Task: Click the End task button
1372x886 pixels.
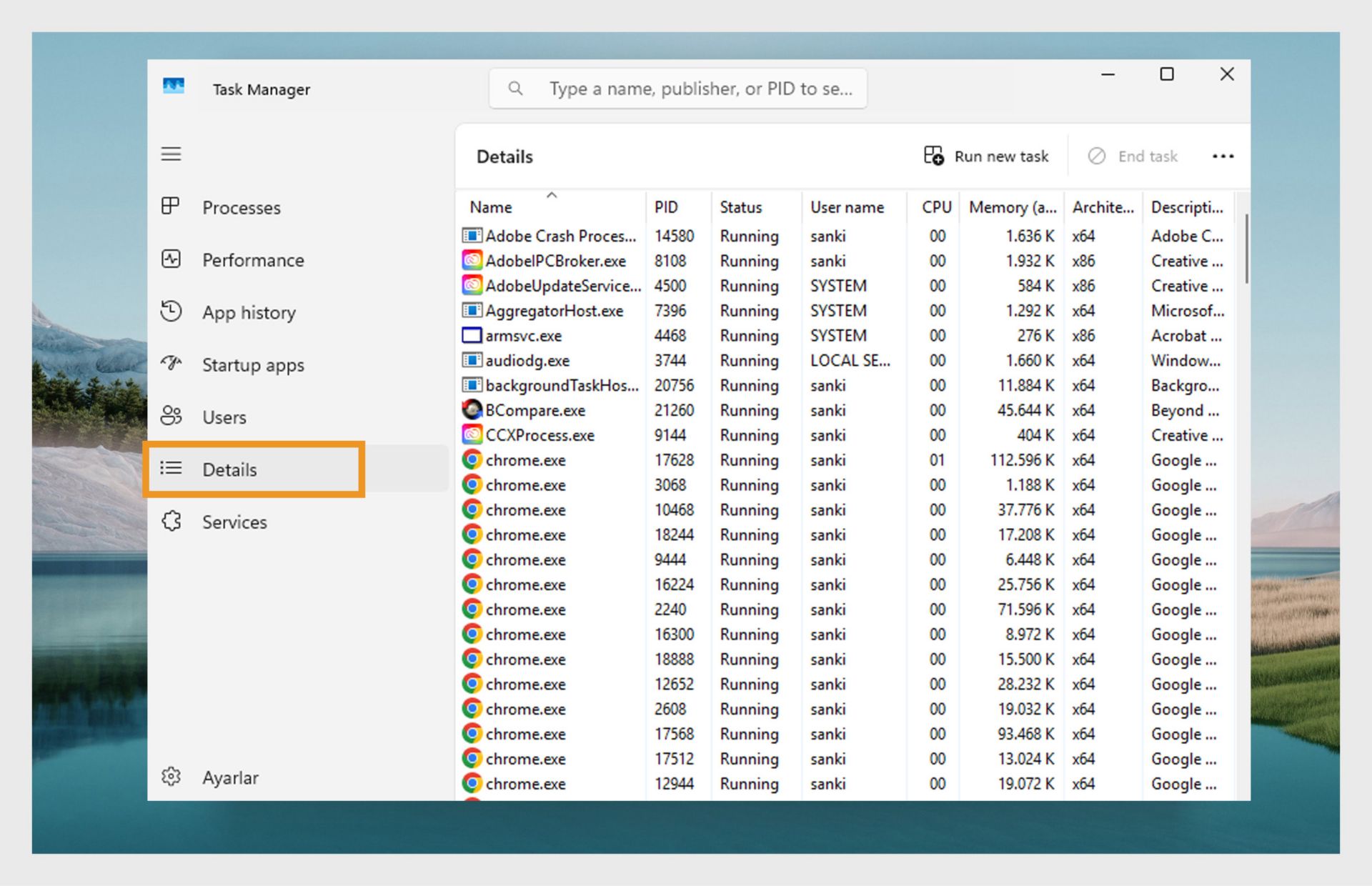Action: (1133, 156)
